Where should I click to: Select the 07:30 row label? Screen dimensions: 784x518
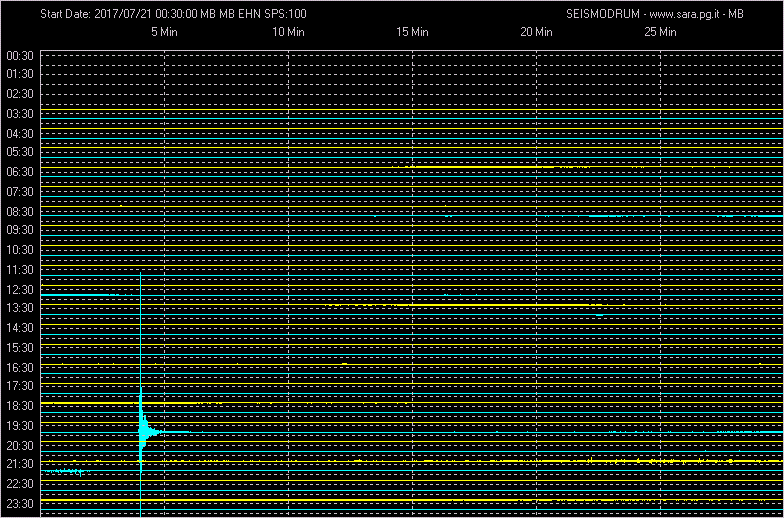point(20,192)
